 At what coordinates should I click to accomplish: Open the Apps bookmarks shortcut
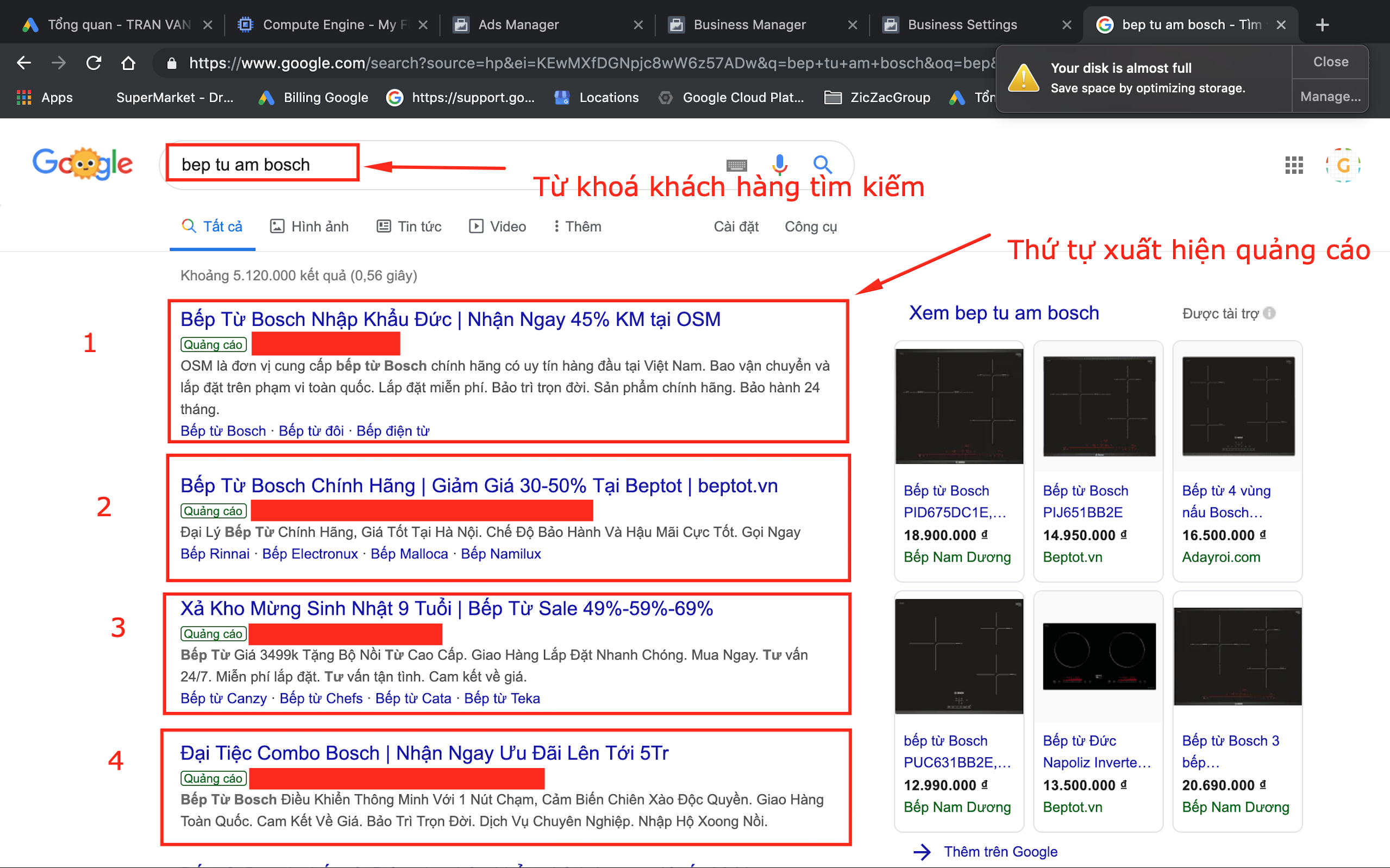pyautogui.click(x=45, y=98)
